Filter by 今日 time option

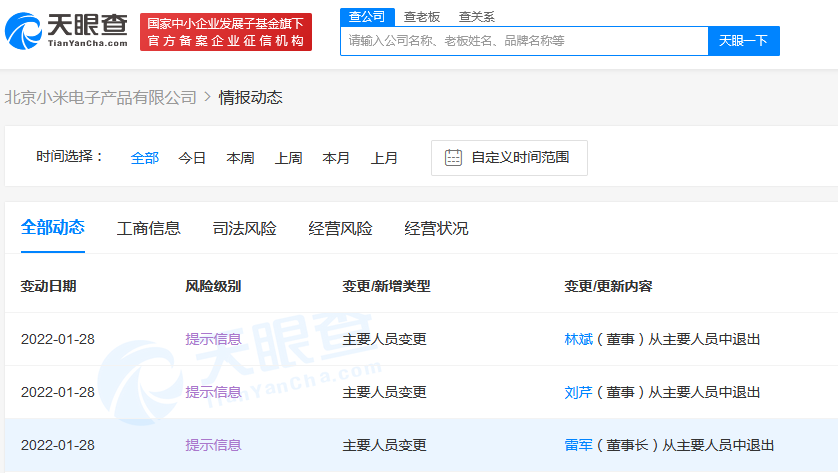[192, 158]
